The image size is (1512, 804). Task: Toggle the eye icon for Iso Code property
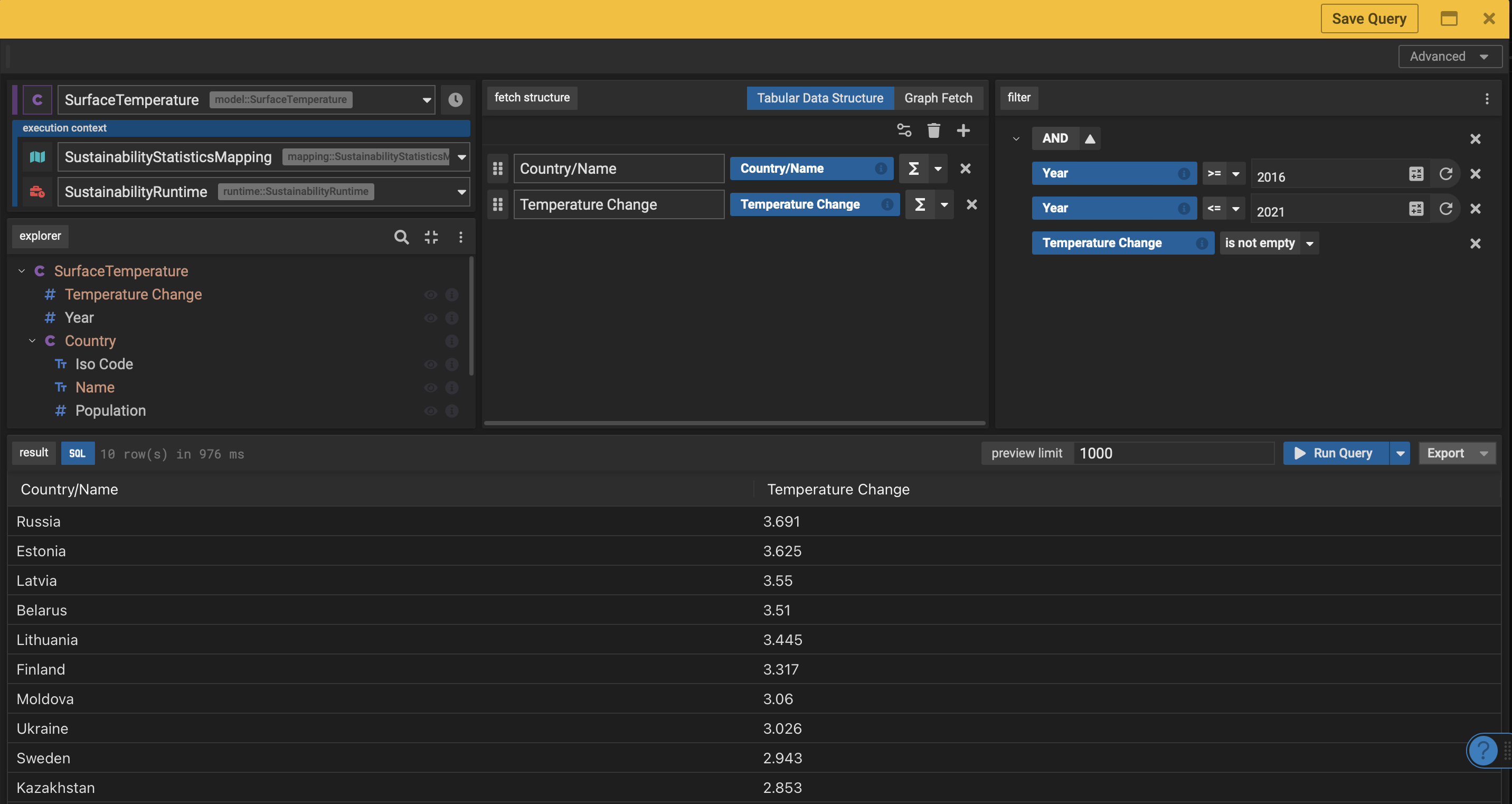(430, 364)
